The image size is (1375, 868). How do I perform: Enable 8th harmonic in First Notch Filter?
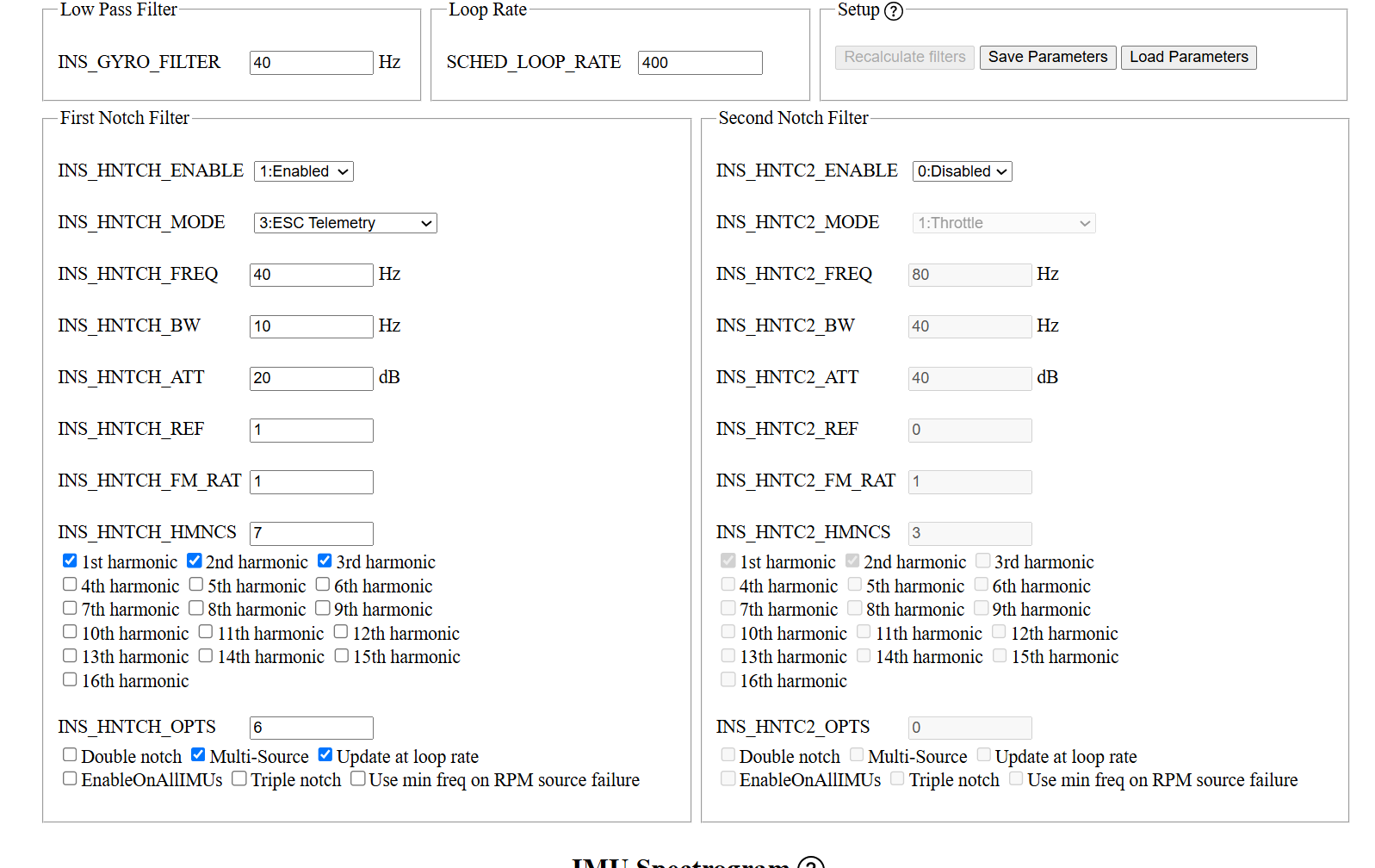click(196, 608)
